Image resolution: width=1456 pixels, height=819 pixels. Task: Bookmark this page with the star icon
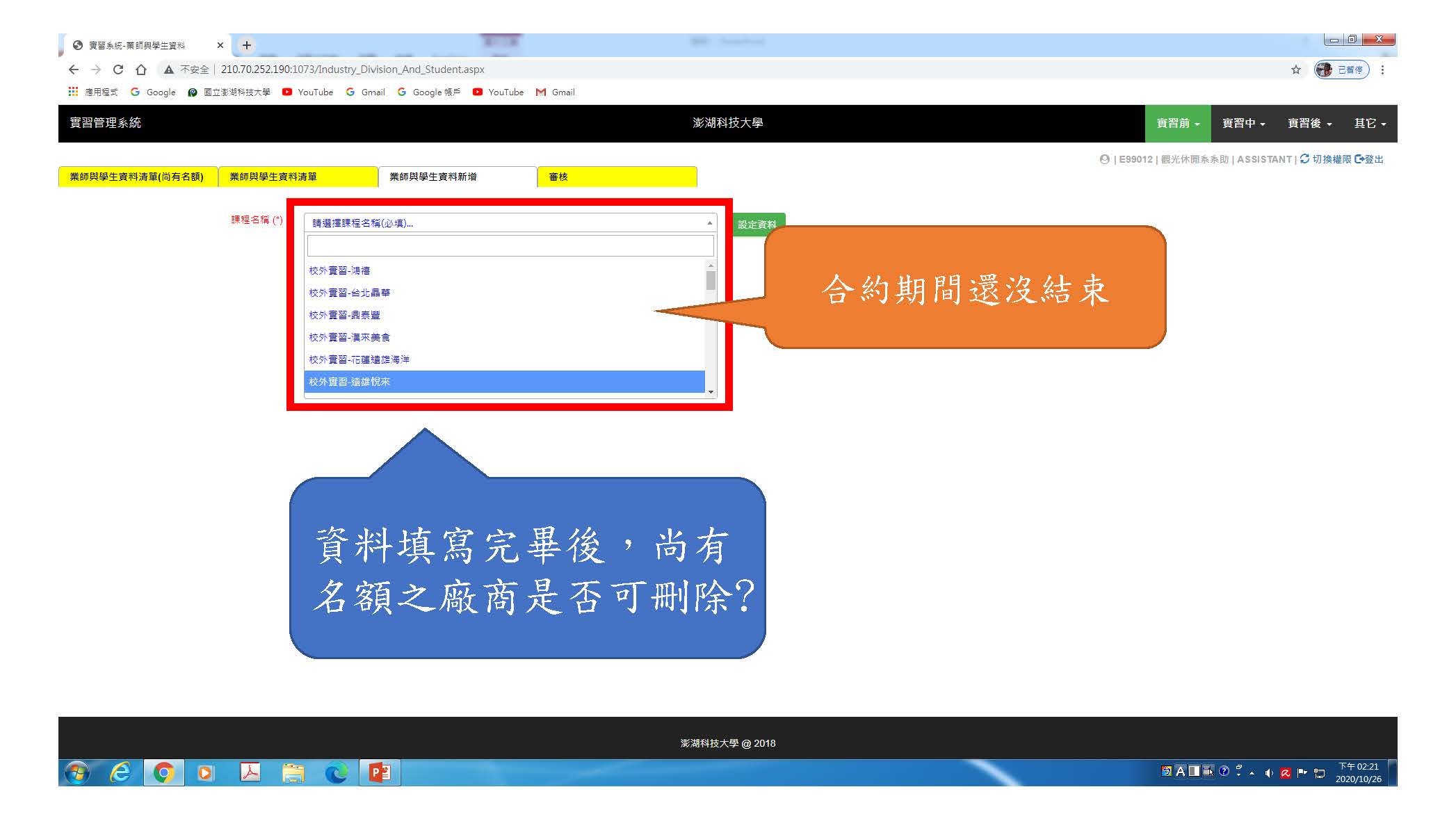(1296, 70)
